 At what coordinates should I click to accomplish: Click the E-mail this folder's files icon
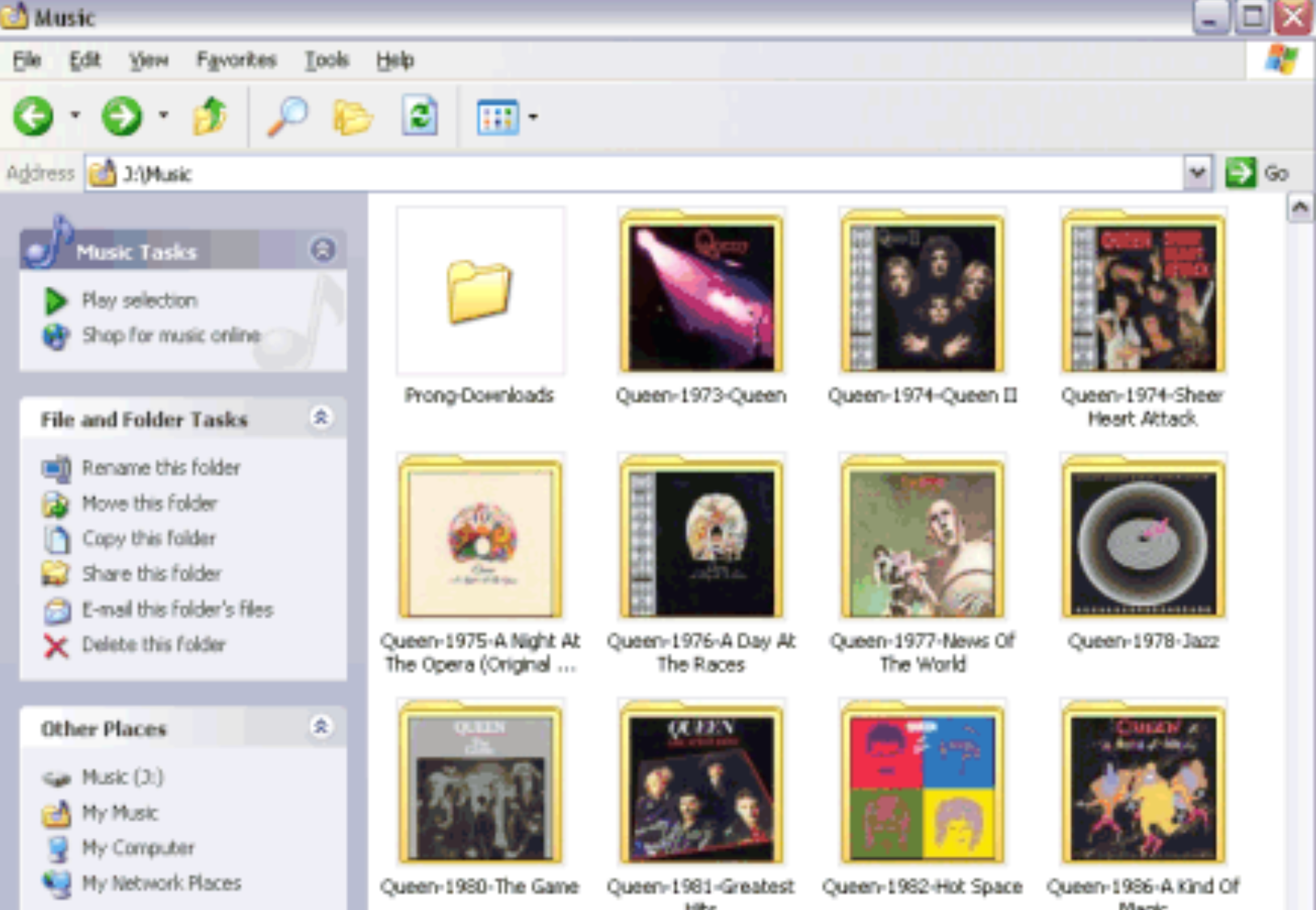click(57, 610)
